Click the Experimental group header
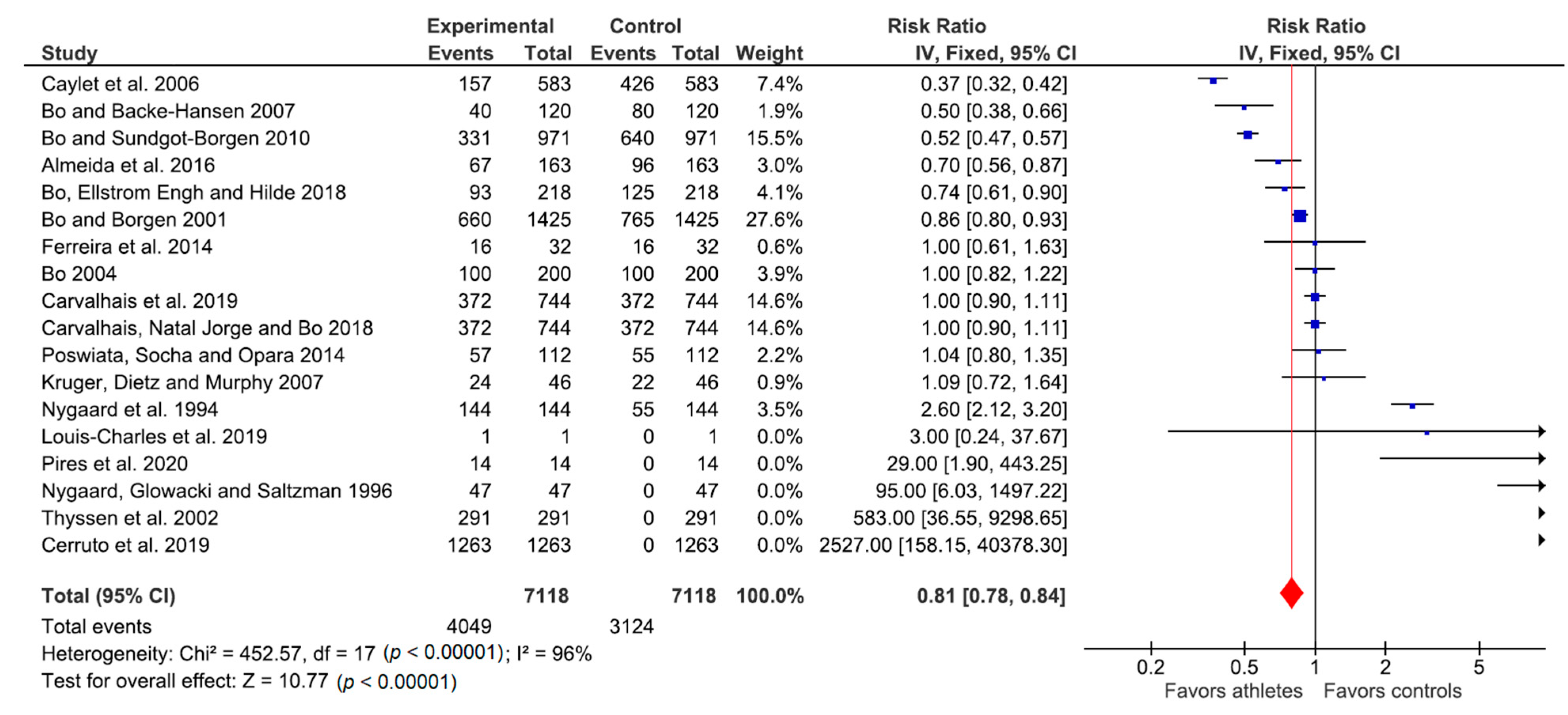The height and width of the screenshot is (715, 1568). click(490, 26)
